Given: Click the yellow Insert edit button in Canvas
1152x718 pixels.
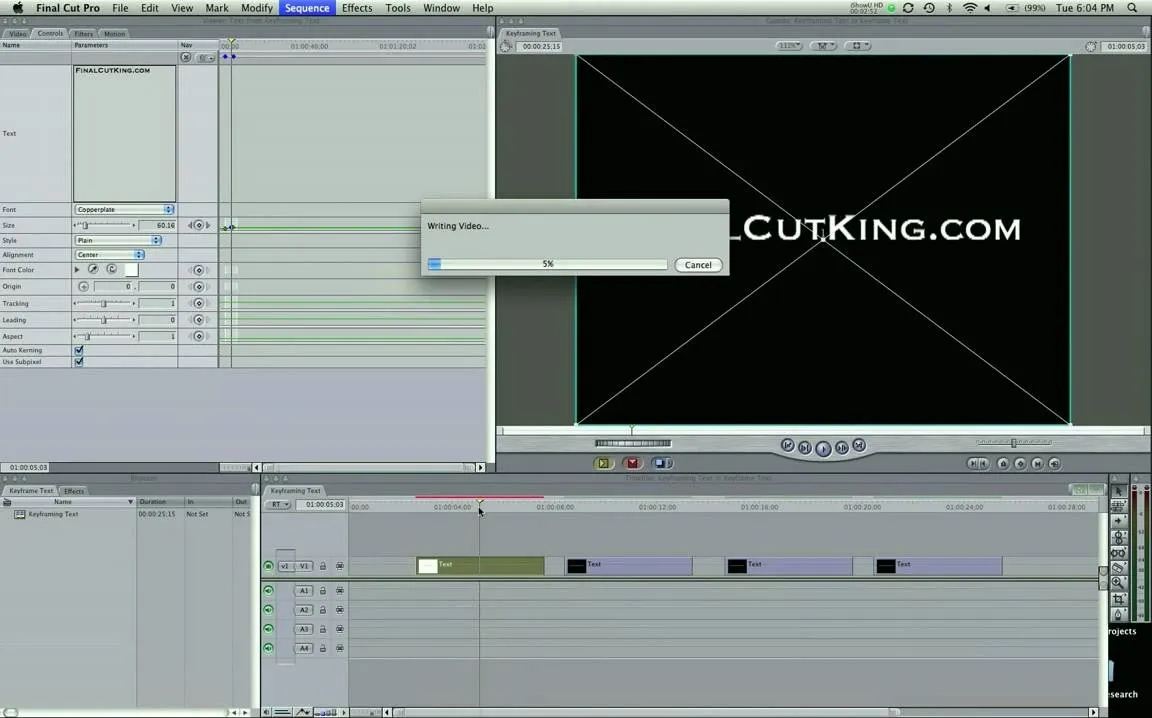Looking at the screenshot, I should click(x=603, y=463).
